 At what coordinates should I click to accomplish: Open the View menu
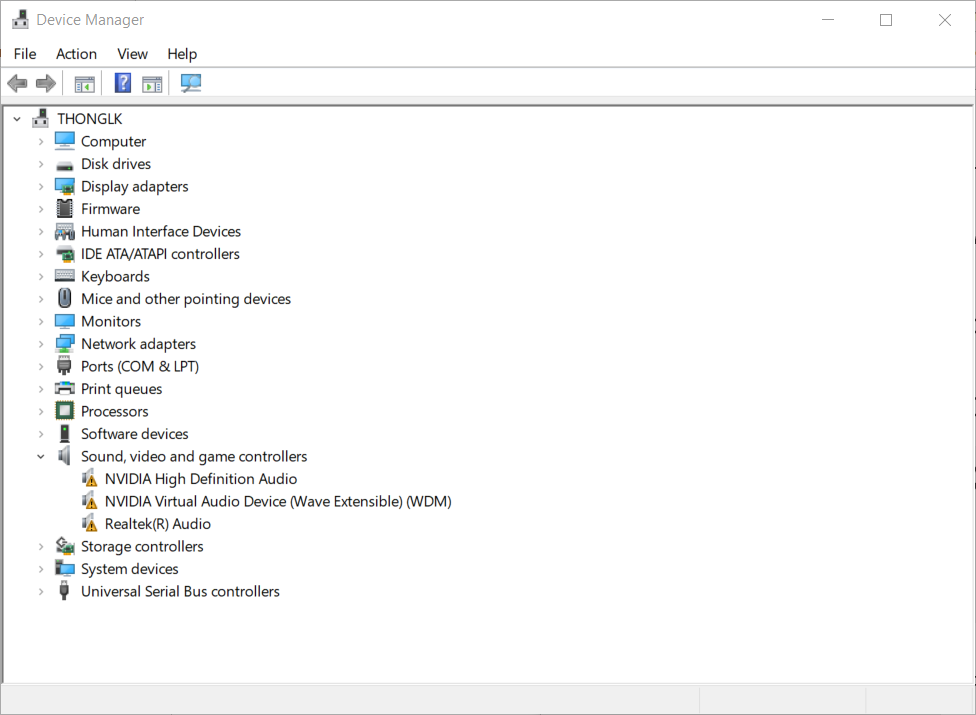tap(133, 54)
